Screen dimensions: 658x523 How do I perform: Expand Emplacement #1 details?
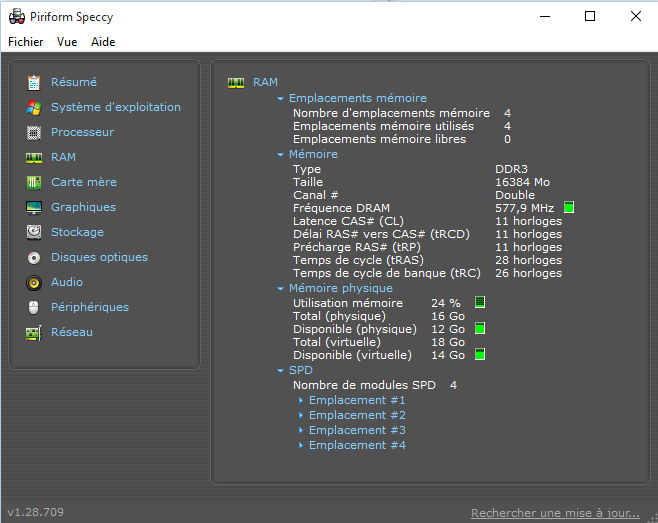[301, 400]
